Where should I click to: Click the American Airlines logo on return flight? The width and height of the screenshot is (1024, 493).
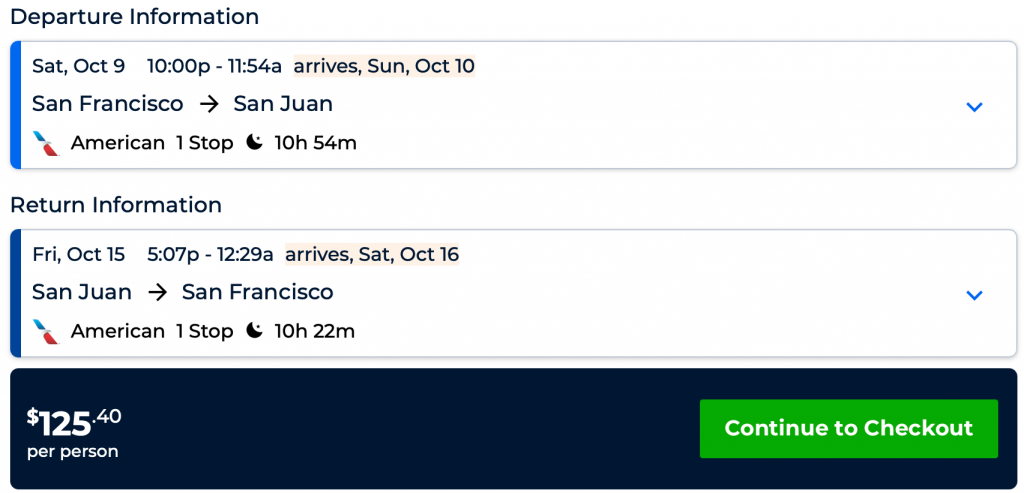click(x=46, y=331)
